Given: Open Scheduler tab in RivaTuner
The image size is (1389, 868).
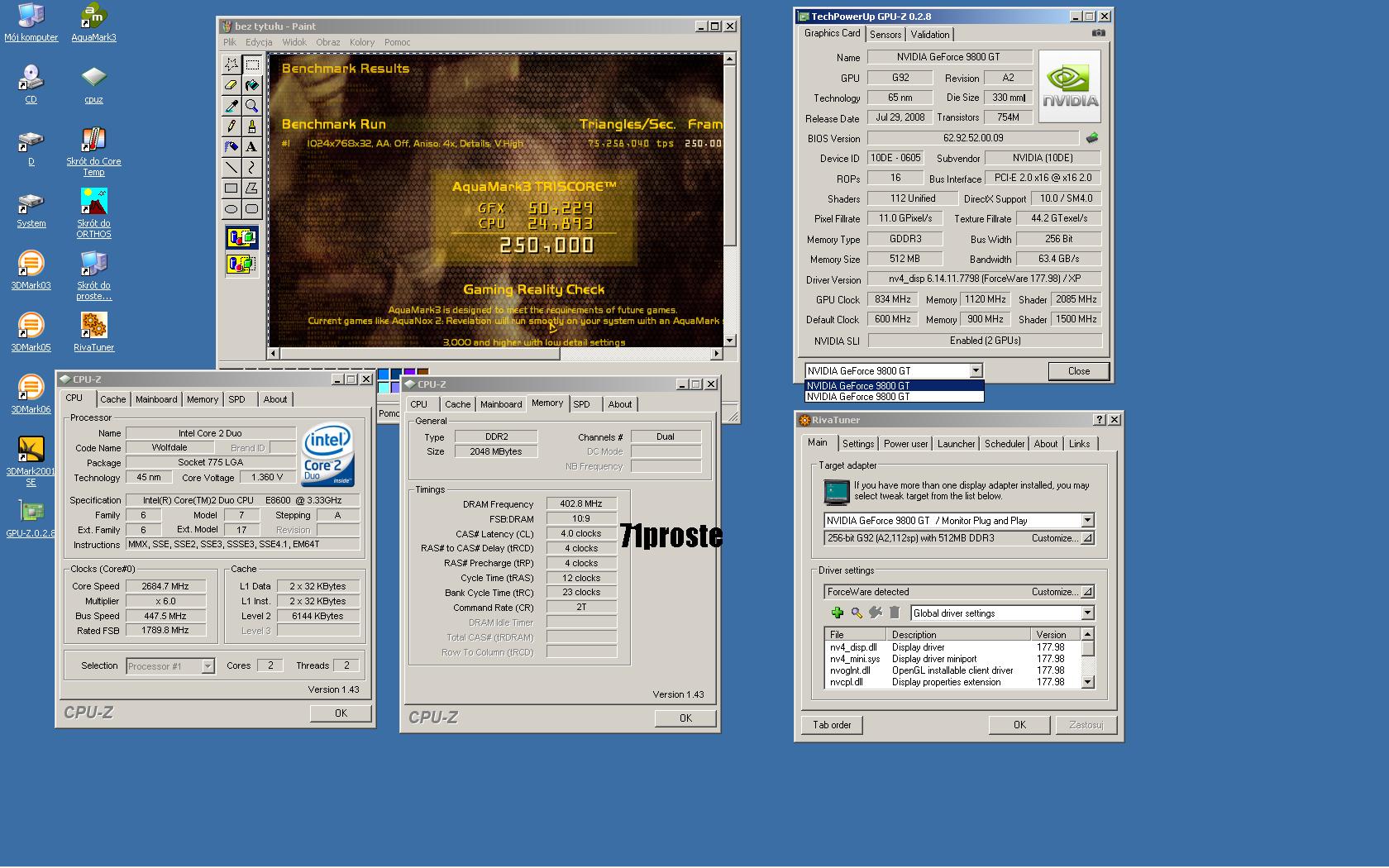Looking at the screenshot, I should (x=1005, y=444).
